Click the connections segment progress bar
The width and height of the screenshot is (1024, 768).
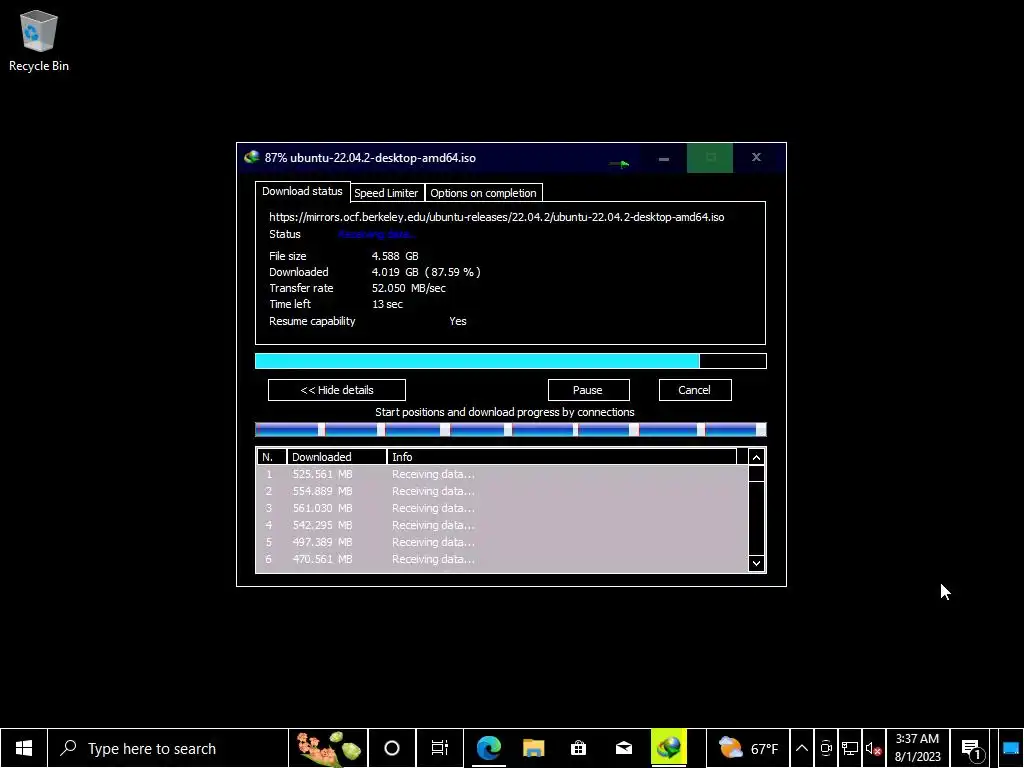pyautogui.click(x=511, y=429)
